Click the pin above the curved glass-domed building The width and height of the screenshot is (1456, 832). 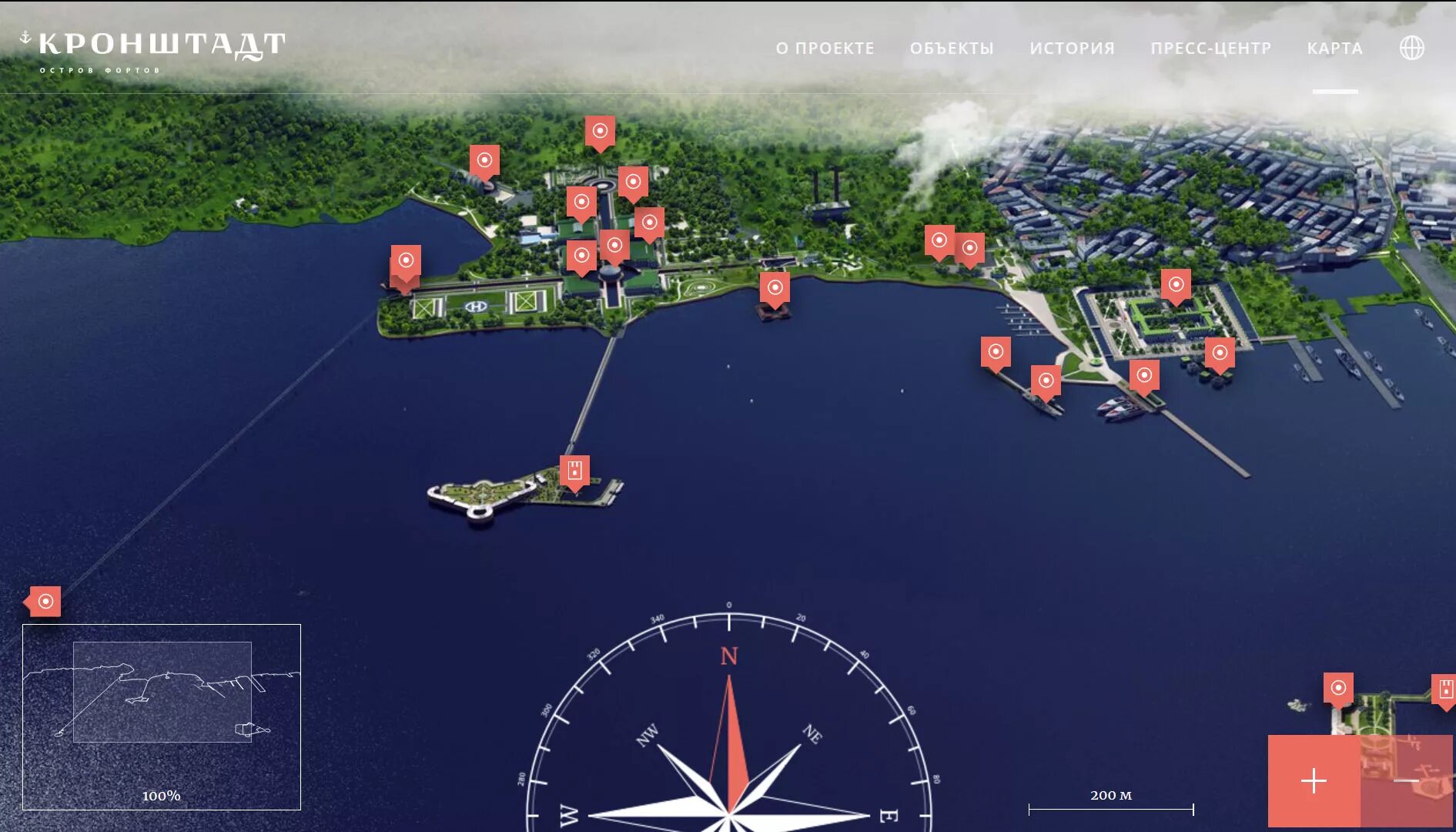click(484, 162)
